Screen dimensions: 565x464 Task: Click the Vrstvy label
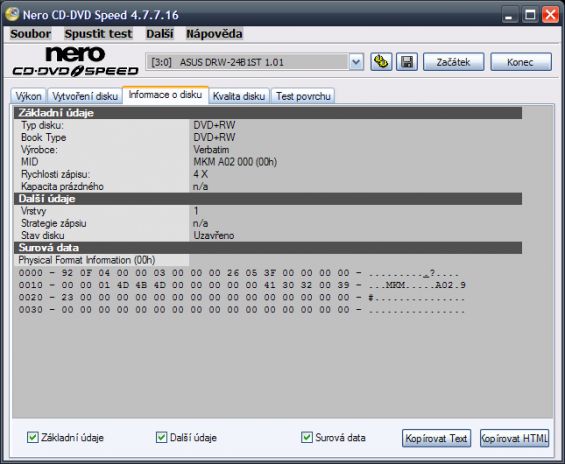(34, 211)
